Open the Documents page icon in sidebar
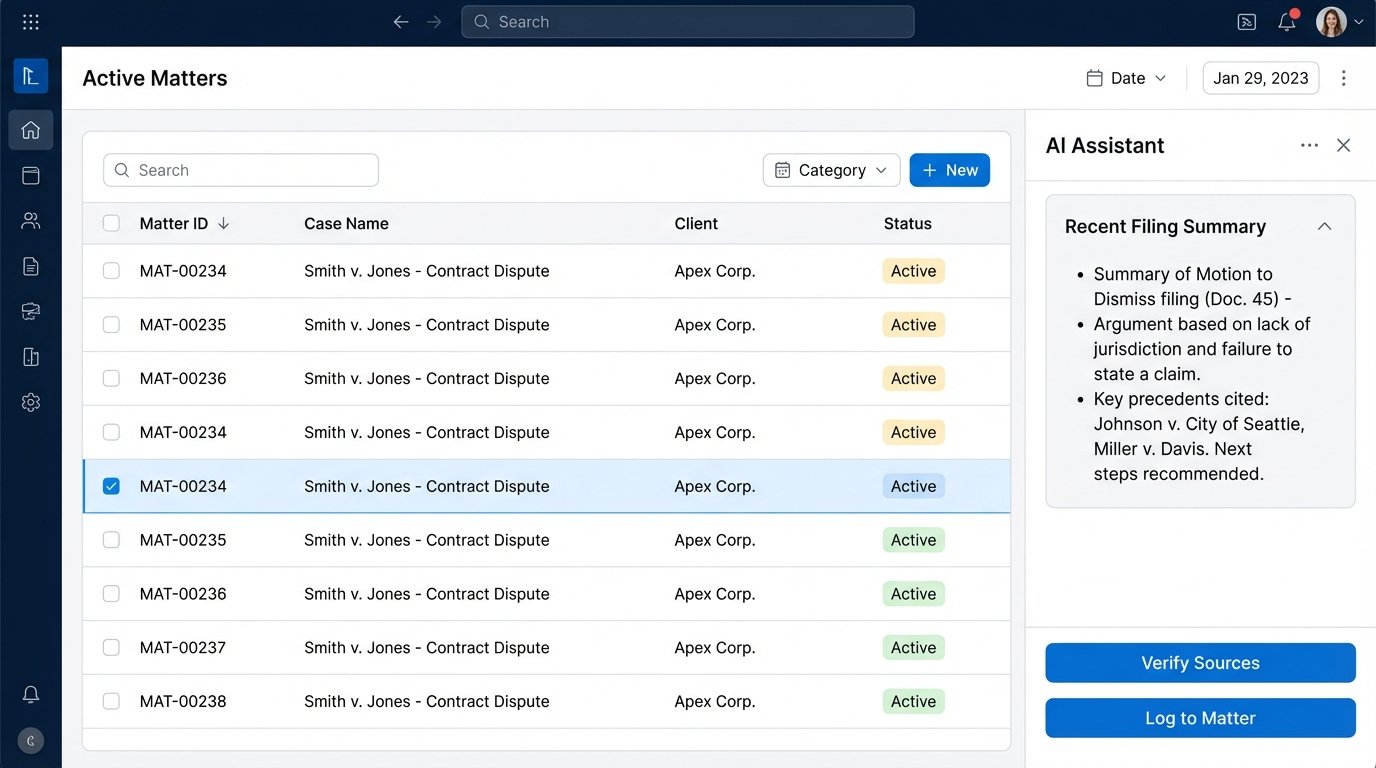Viewport: 1376px width, 768px height. coord(31,266)
